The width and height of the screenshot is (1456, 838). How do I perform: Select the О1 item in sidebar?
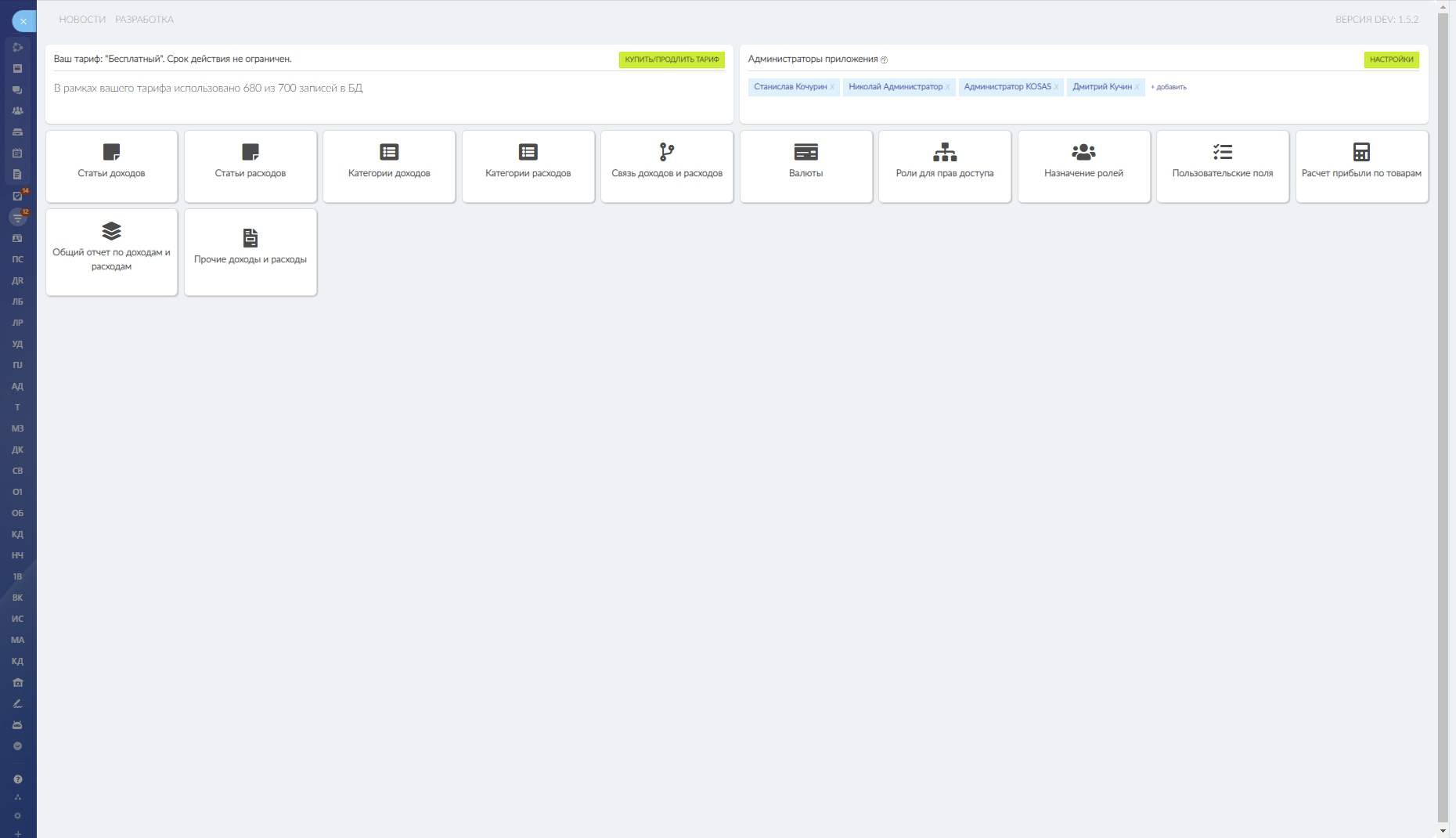tap(17, 492)
